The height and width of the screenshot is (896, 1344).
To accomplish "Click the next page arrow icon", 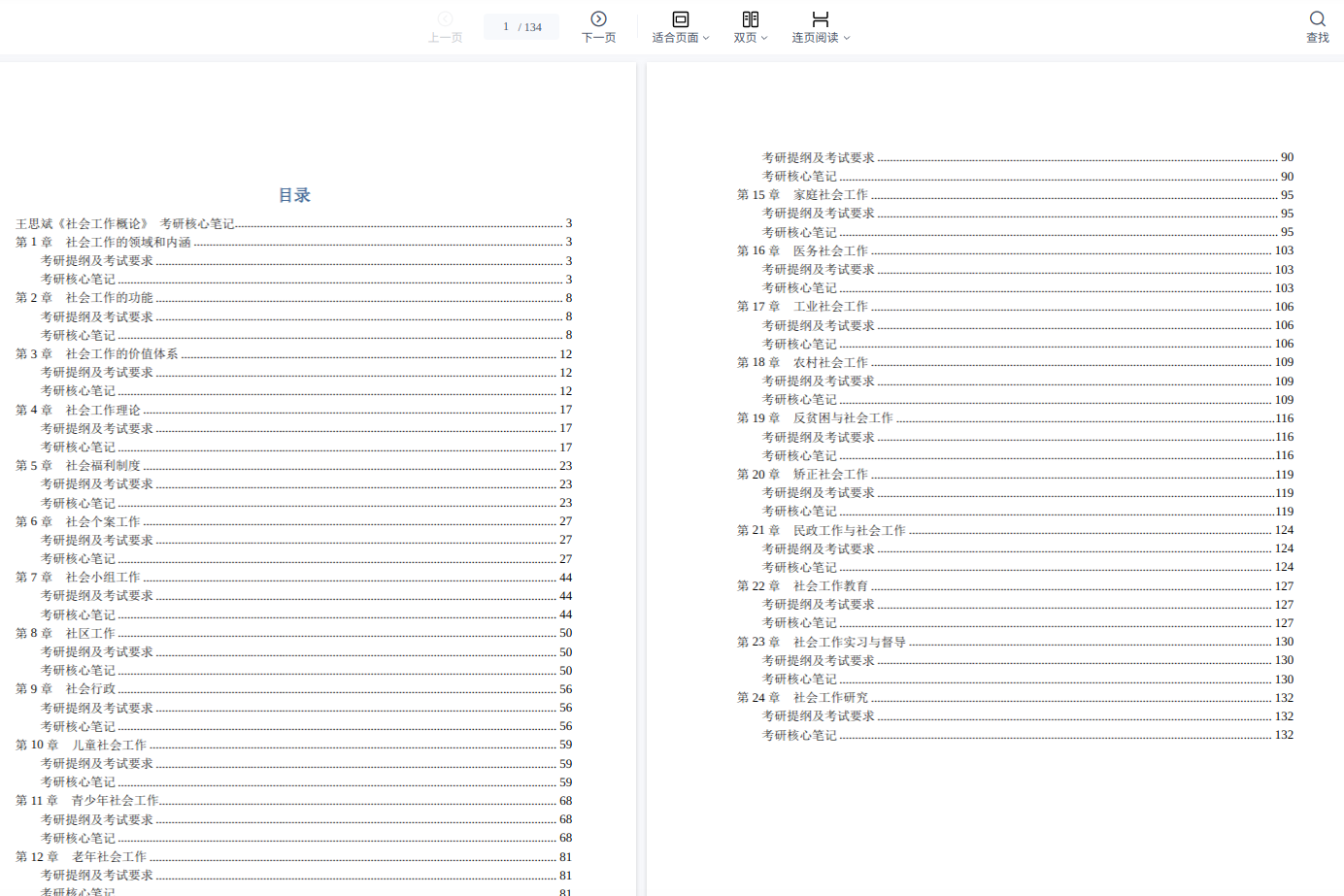I will tap(598, 18).
